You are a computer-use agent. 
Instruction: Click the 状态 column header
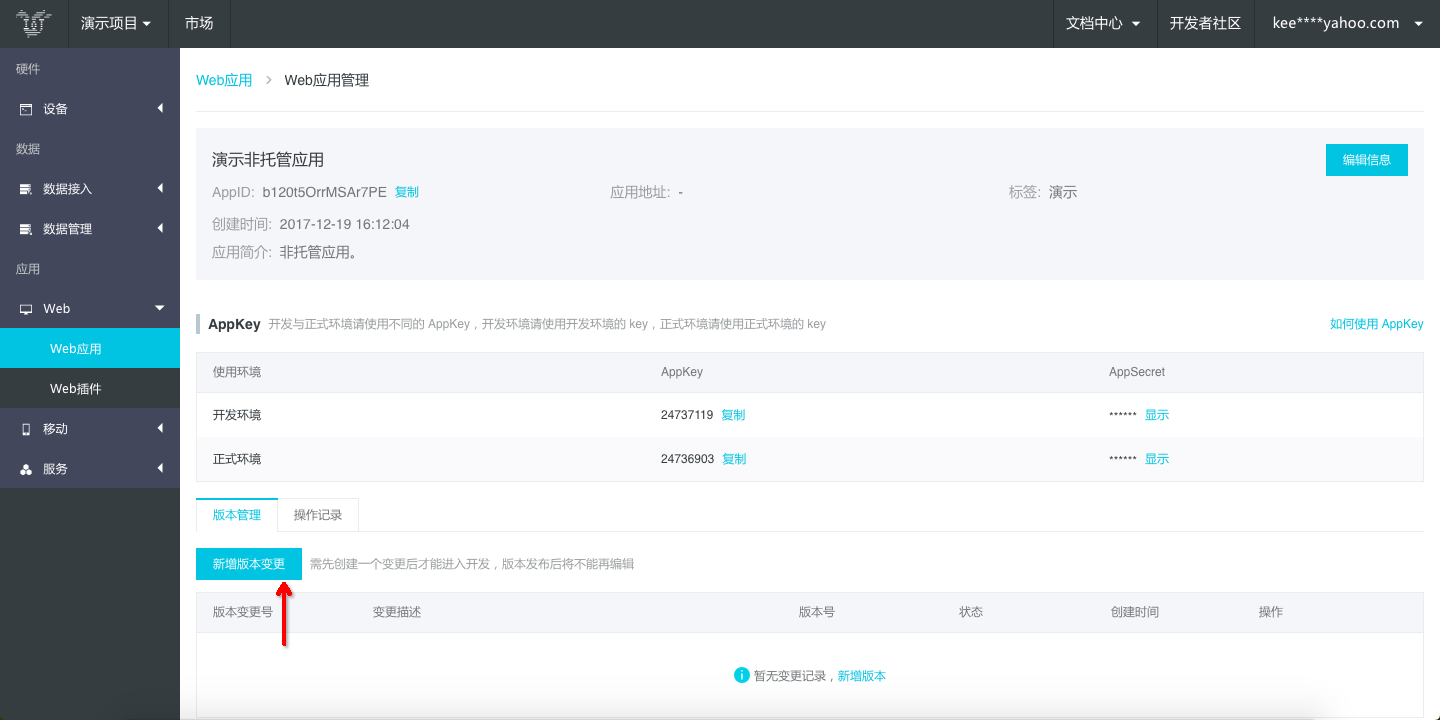pos(971,612)
